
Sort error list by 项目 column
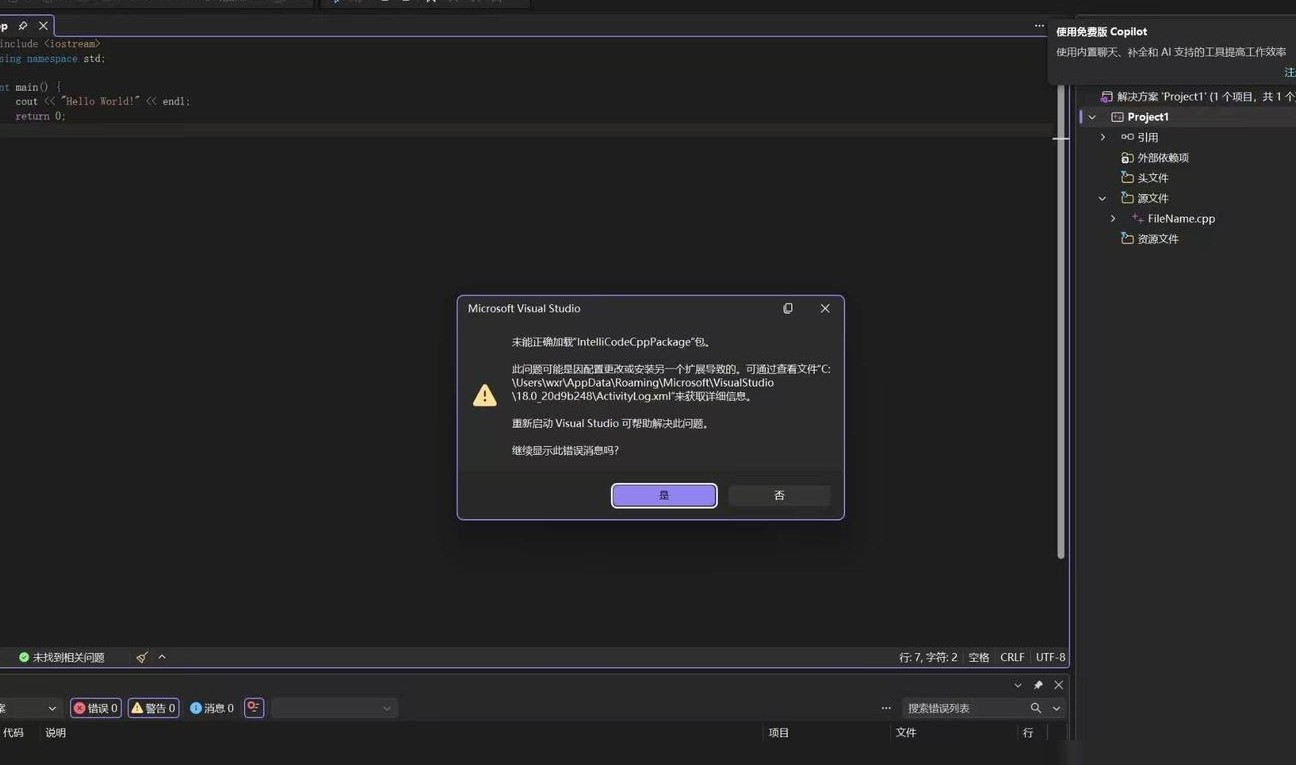click(779, 733)
